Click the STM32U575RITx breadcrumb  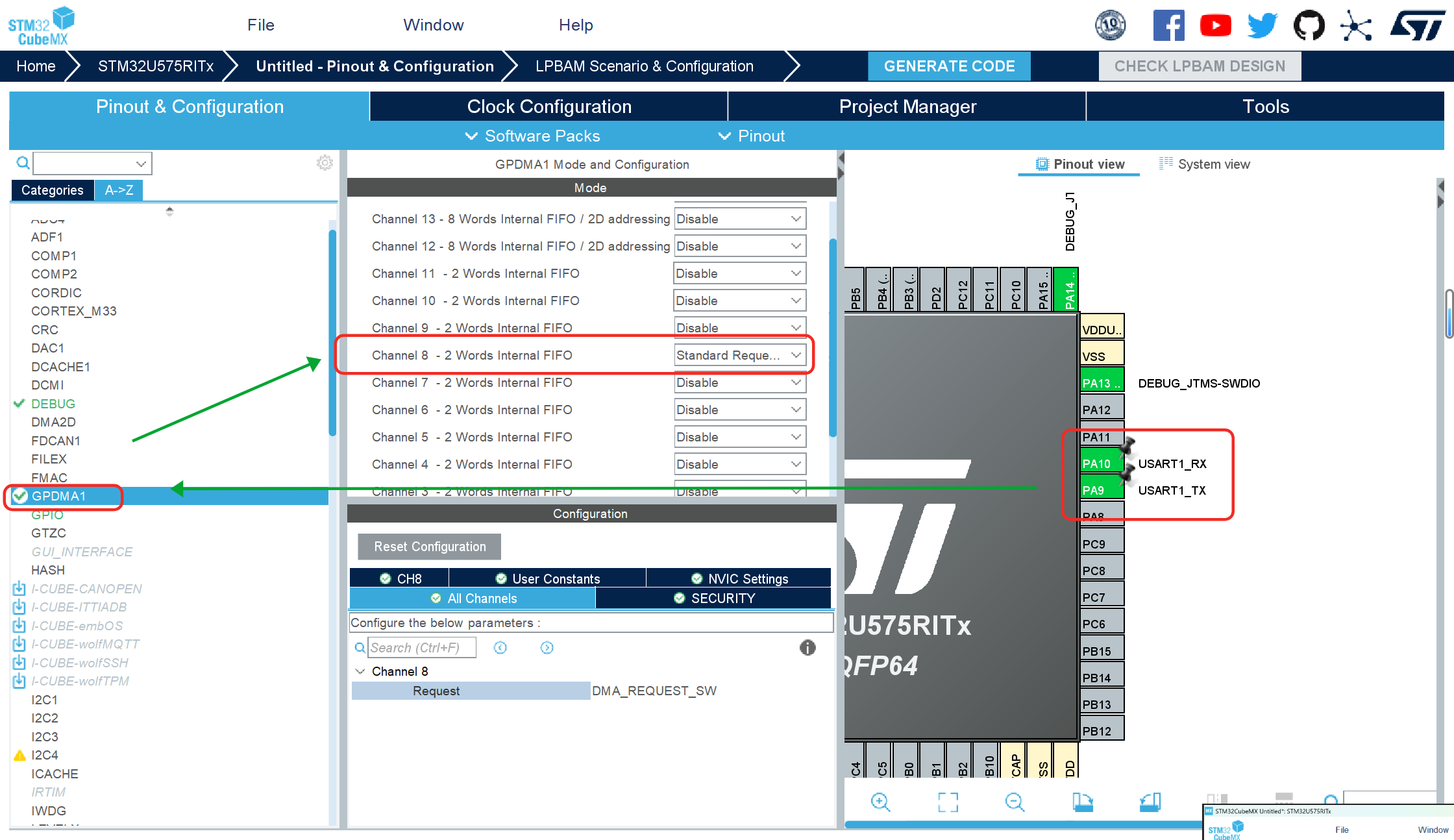(156, 66)
